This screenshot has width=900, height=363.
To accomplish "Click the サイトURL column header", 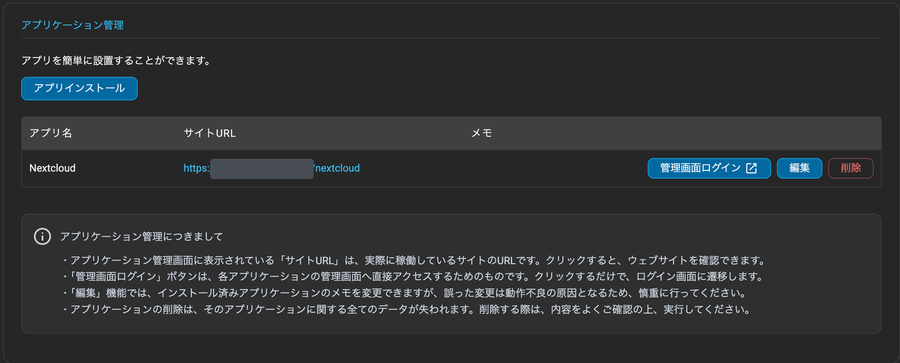I will click(x=210, y=133).
